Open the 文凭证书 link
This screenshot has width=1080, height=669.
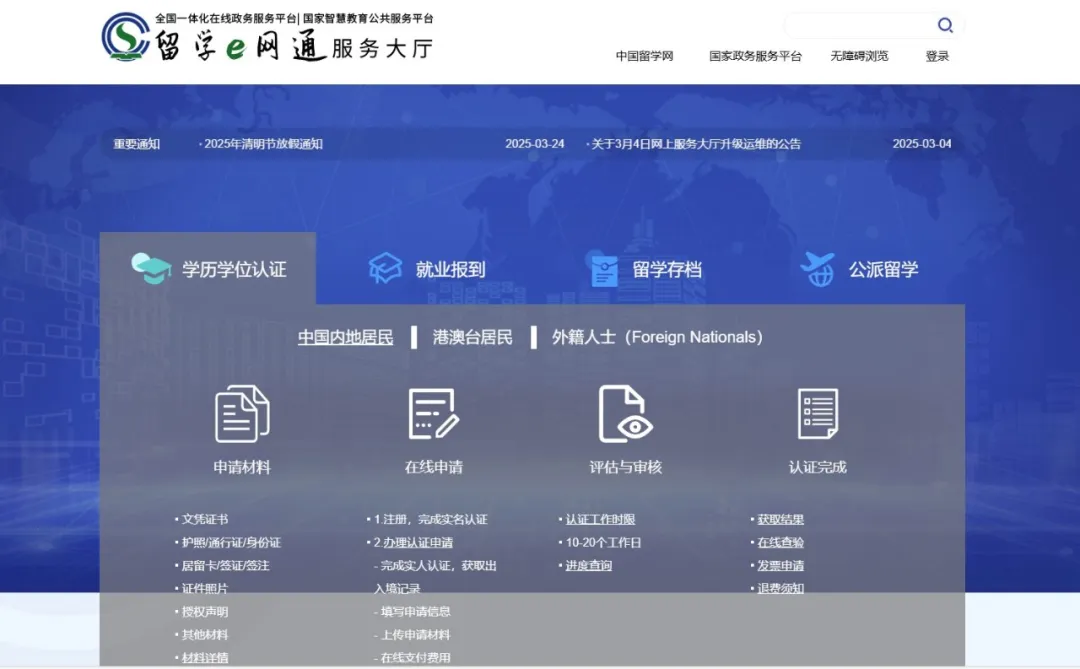click(206, 518)
